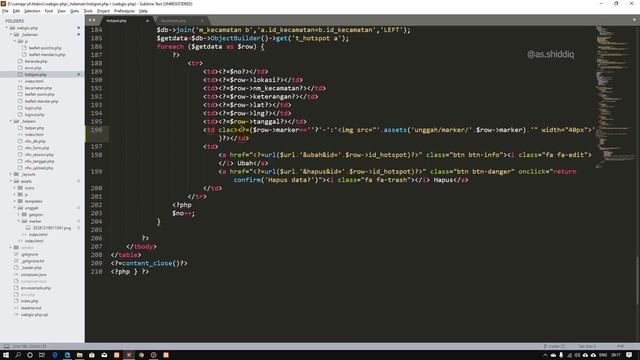
Task: Show hidden system tray icons
Action: pyautogui.click(x=545, y=355)
